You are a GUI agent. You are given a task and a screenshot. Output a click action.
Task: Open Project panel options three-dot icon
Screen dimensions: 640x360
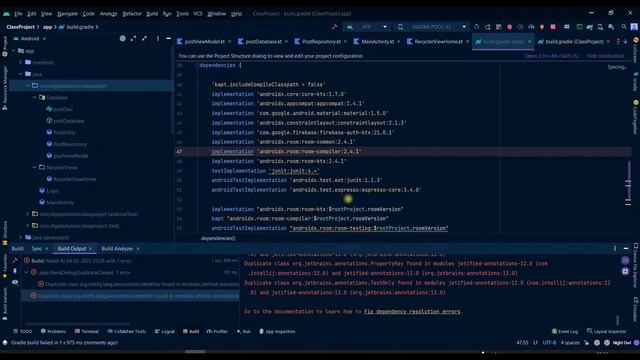158,38
